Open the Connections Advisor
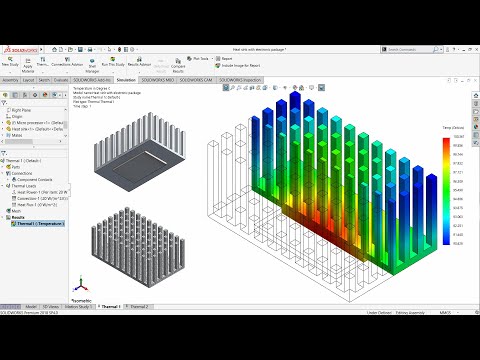Viewport: 480px width, 360px height. pos(67,61)
